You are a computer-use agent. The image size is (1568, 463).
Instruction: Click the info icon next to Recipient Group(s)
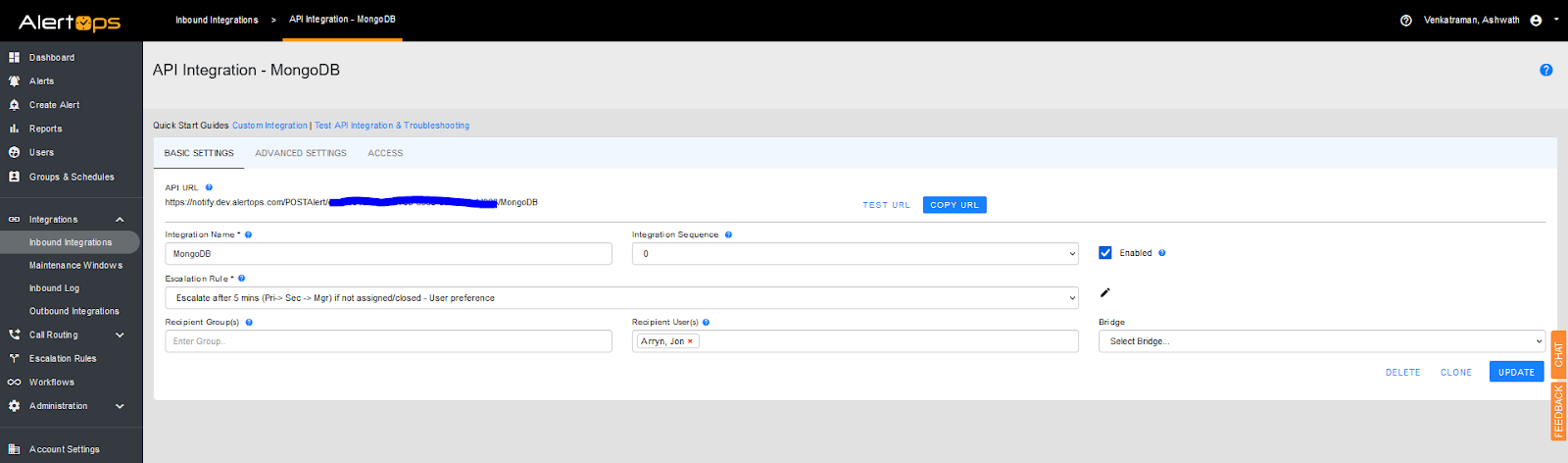tap(249, 322)
